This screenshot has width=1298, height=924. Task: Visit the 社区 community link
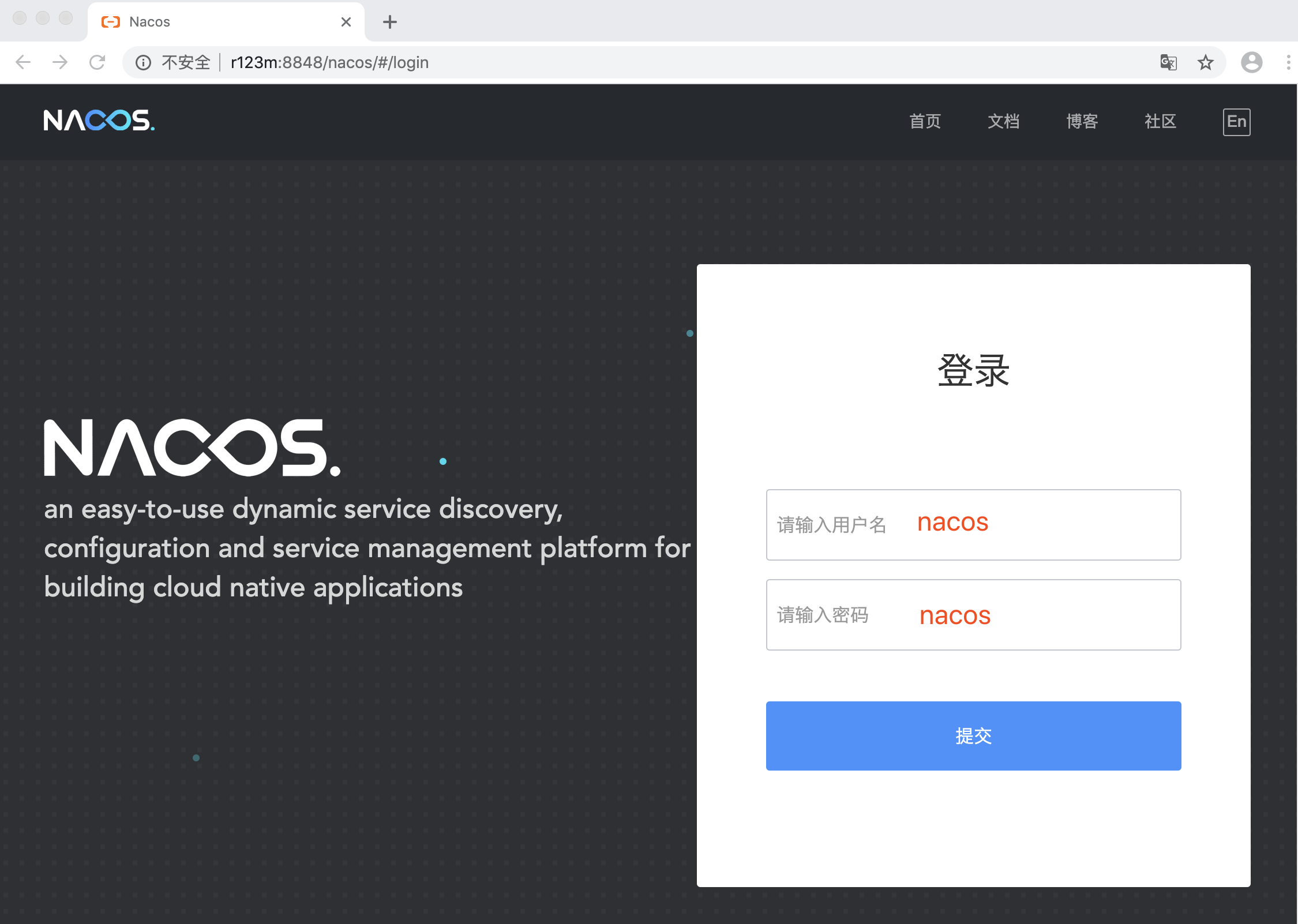point(1160,121)
